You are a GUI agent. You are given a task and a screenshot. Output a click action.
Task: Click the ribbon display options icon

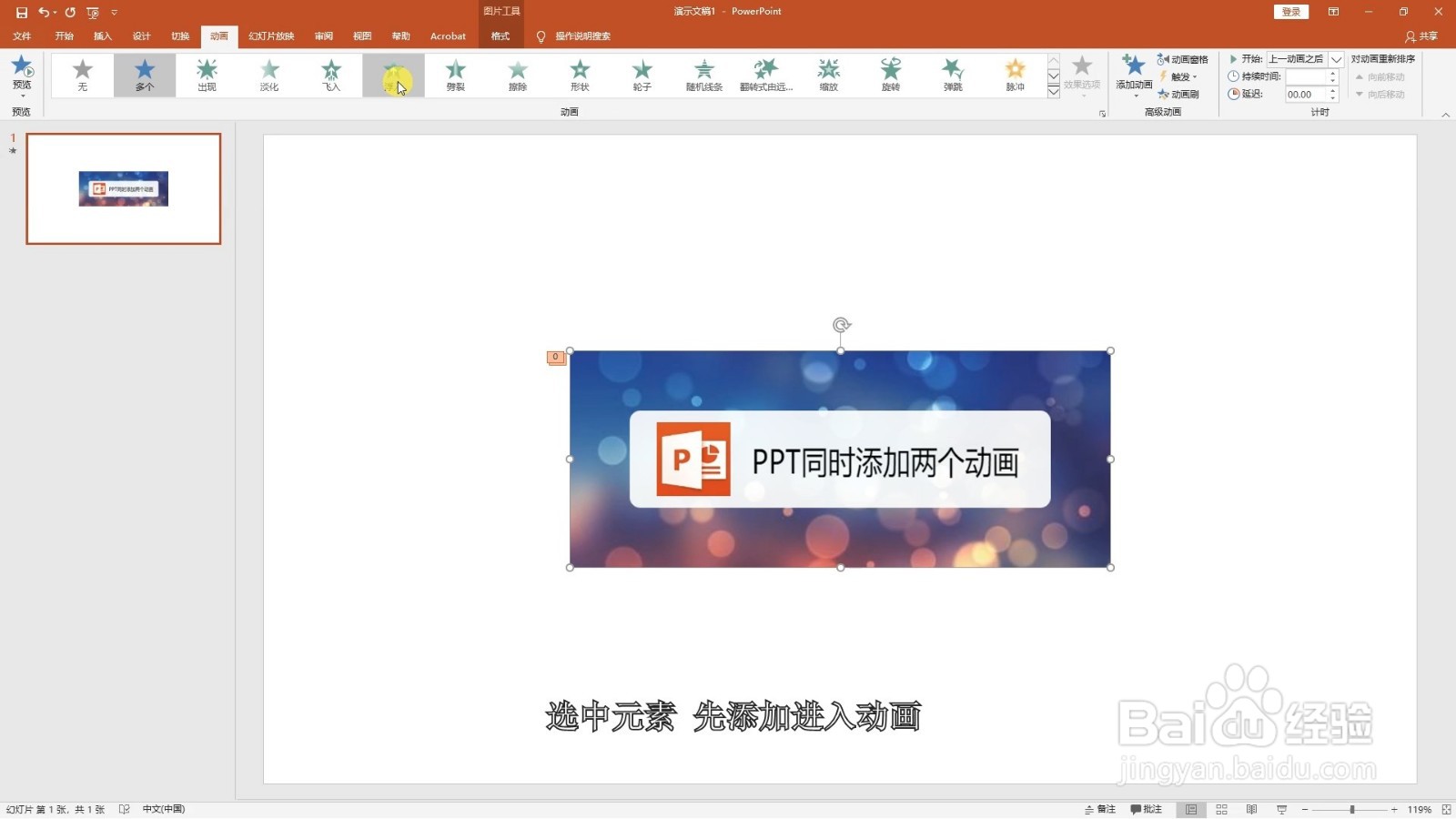click(x=1333, y=12)
